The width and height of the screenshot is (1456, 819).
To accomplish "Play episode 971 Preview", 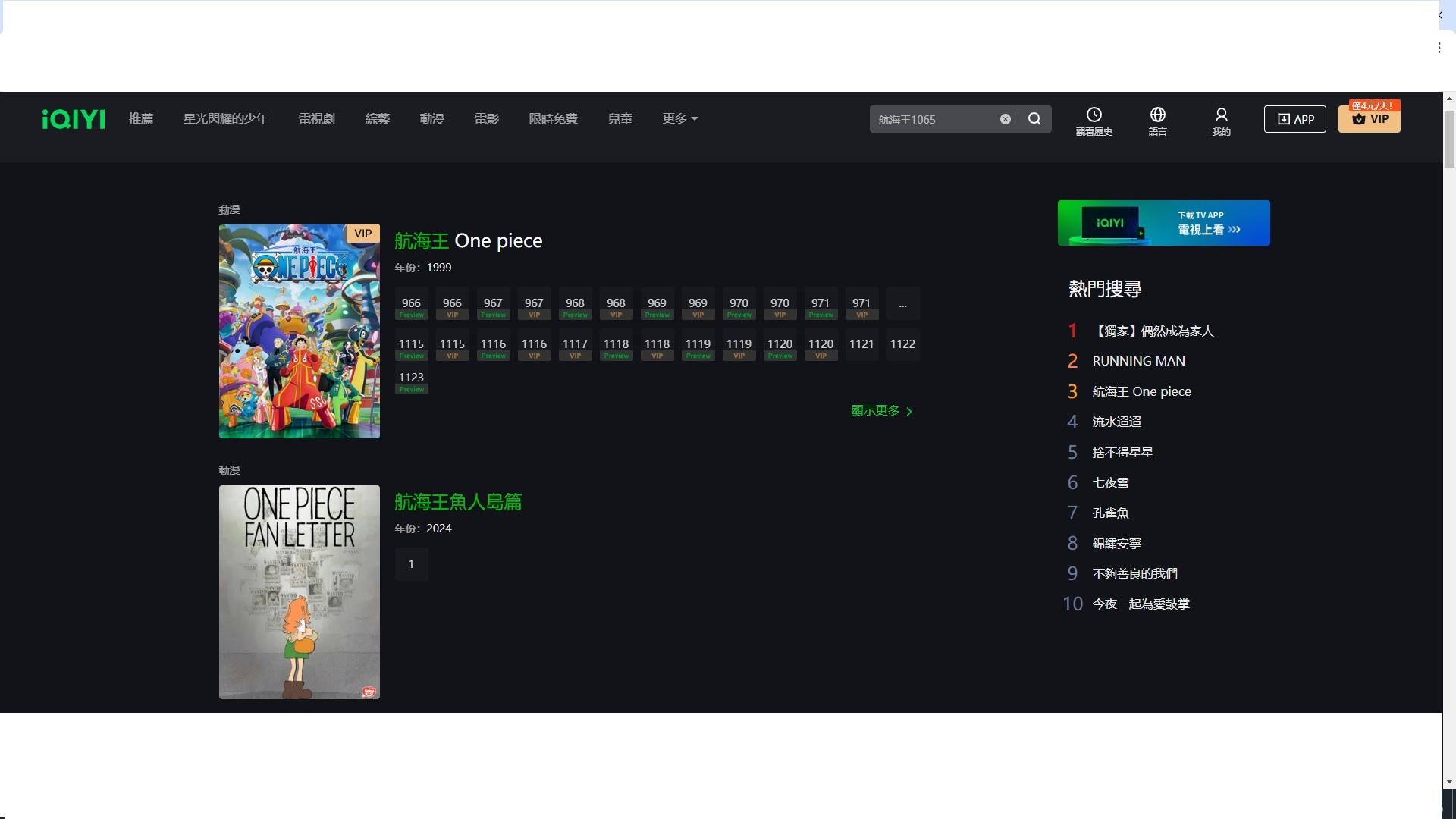I will point(821,304).
